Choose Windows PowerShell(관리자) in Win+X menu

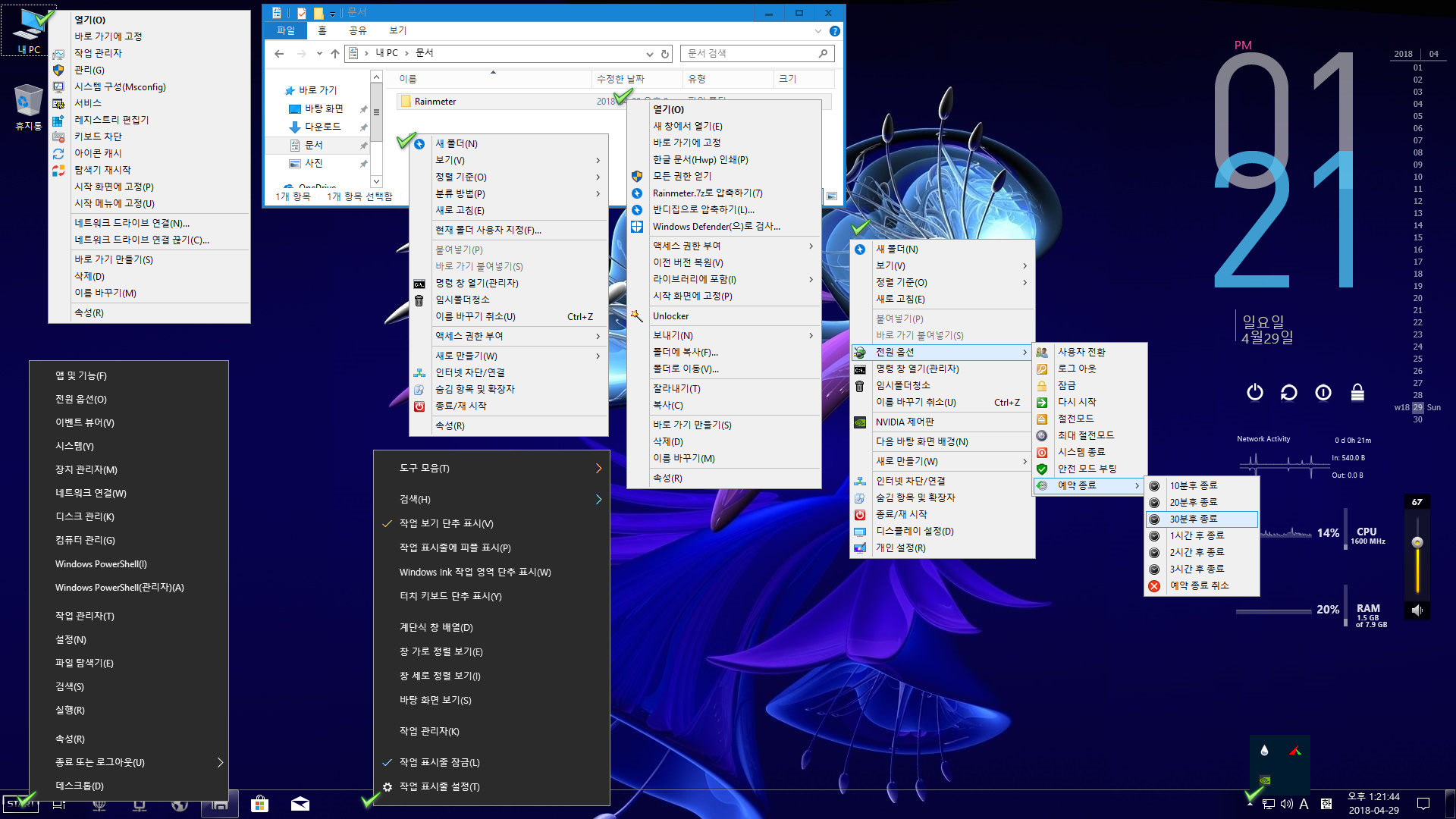point(128,588)
